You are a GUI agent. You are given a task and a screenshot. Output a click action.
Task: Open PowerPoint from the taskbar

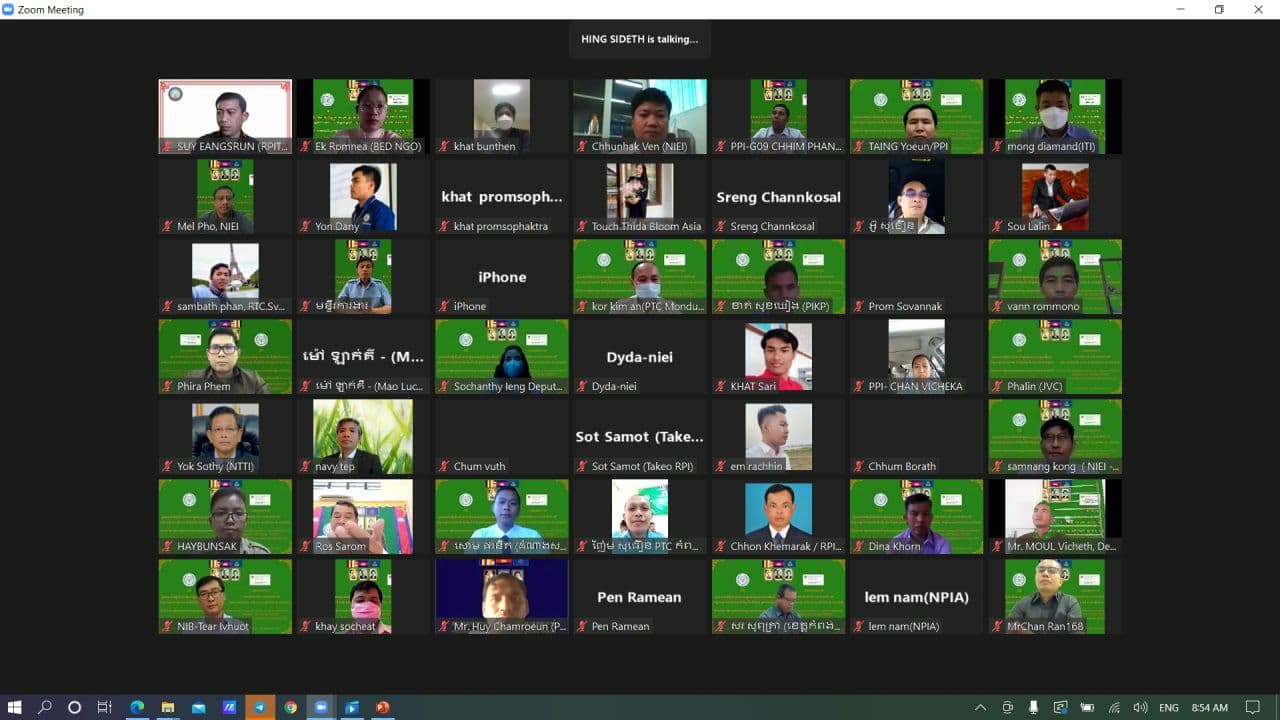click(381, 707)
